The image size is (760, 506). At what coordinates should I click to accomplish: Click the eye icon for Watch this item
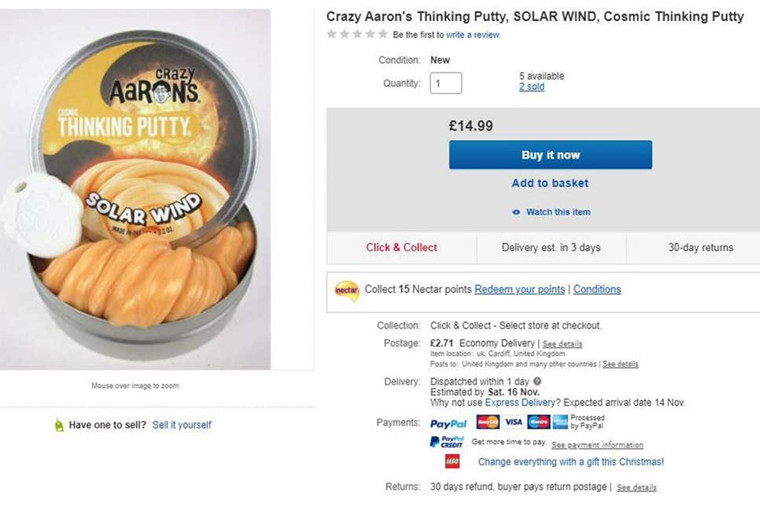tap(516, 212)
